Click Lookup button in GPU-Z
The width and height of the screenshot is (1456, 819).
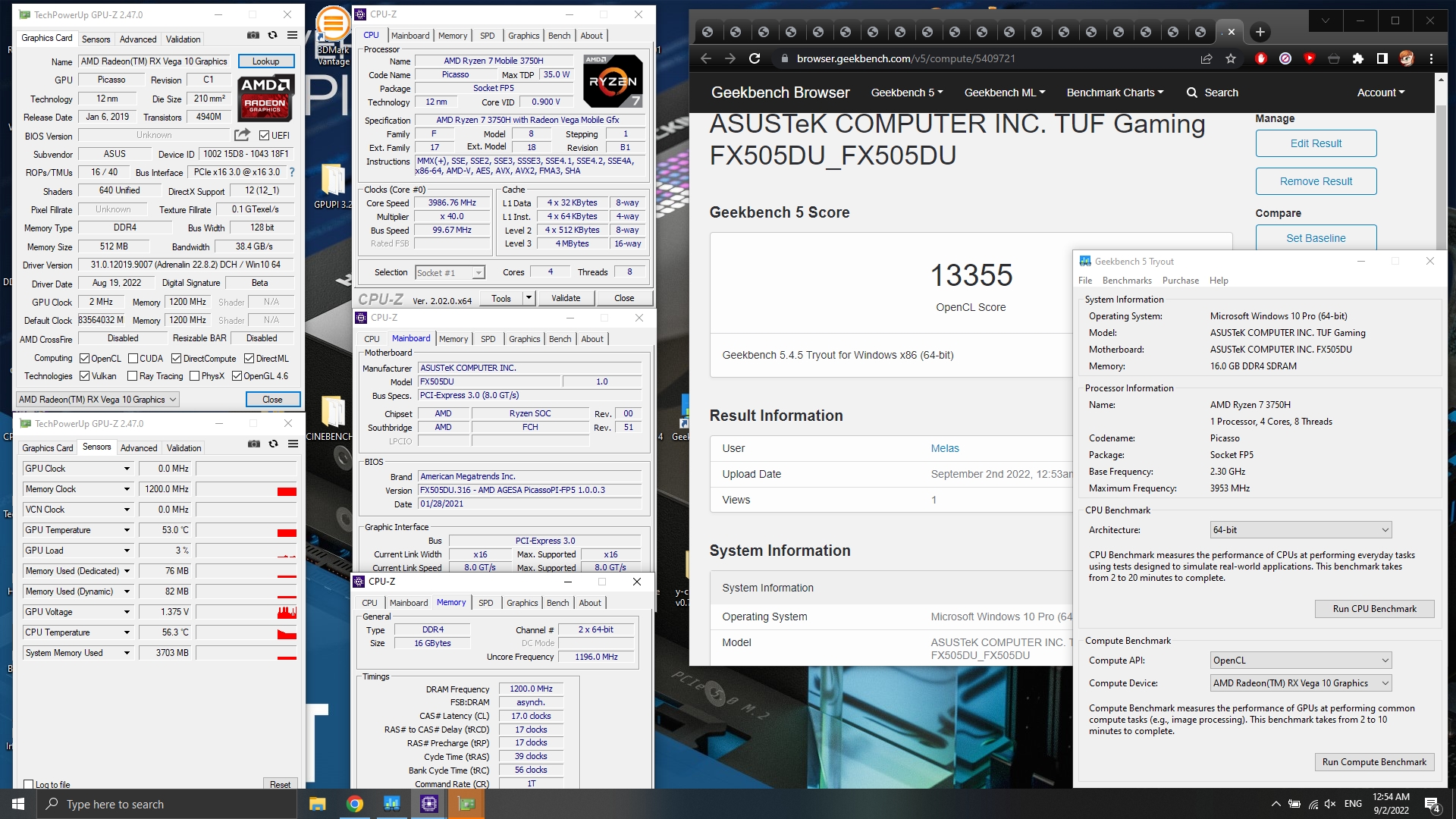coord(266,61)
